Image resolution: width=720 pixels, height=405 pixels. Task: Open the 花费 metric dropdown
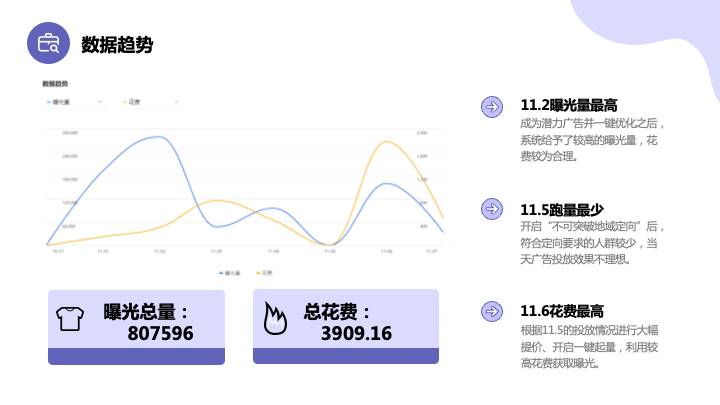coord(151,102)
